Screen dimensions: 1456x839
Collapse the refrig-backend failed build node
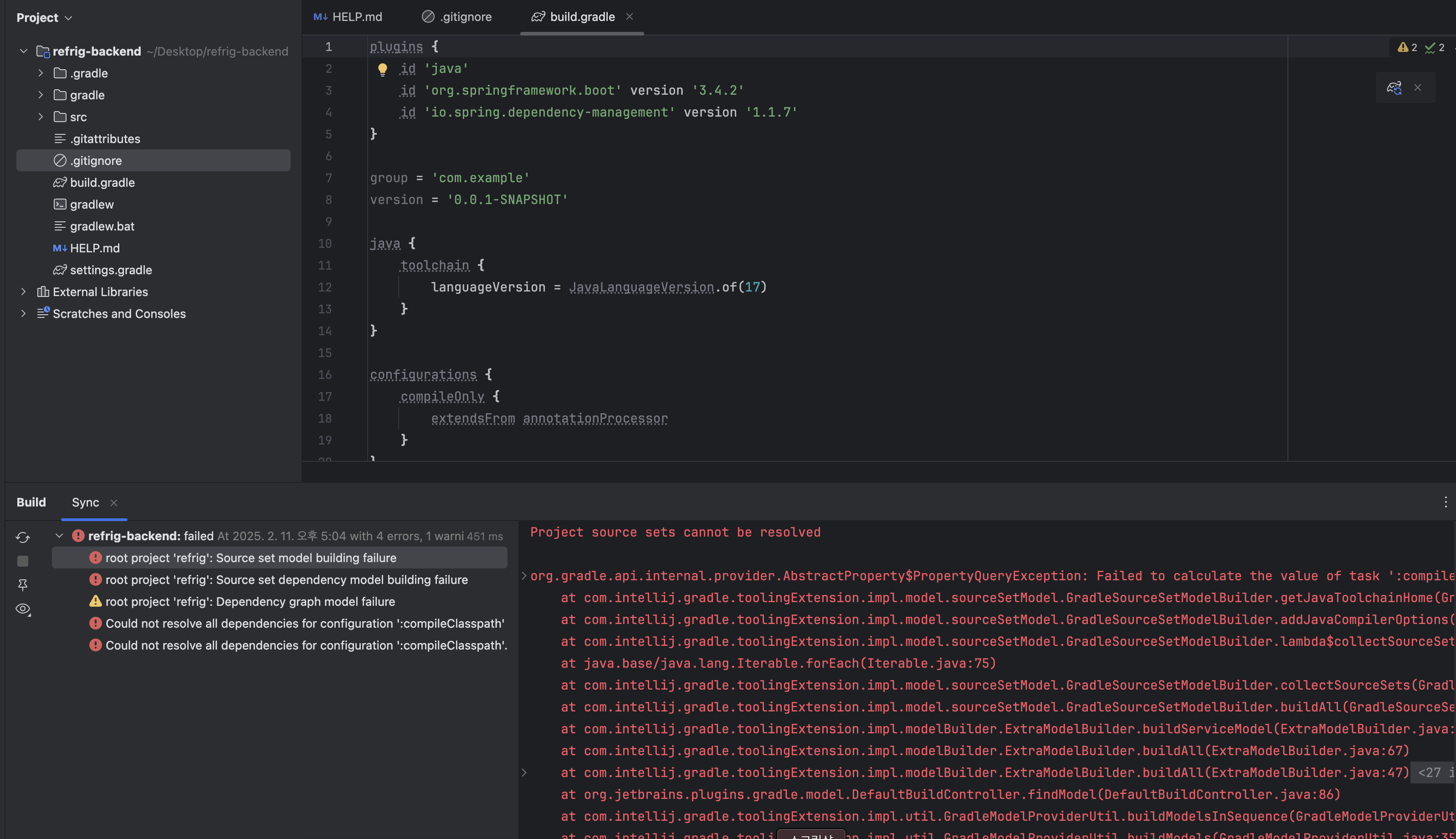pyautogui.click(x=59, y=536)
